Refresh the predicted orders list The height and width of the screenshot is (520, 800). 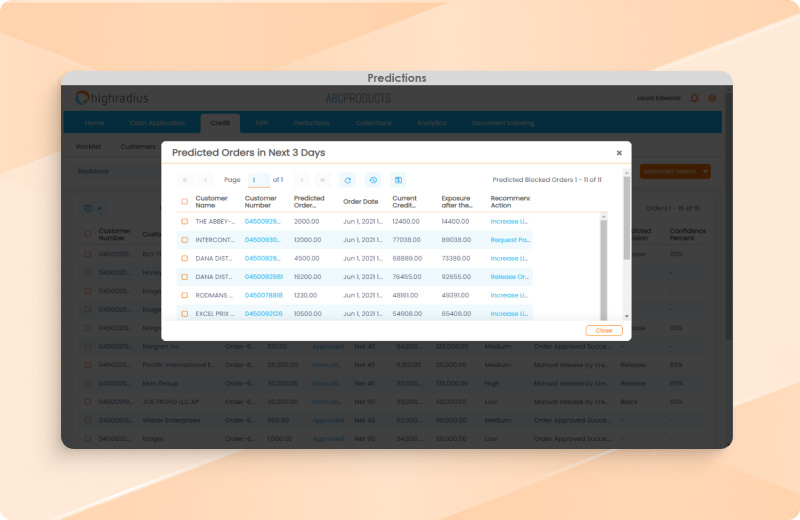click(x=347, y=180)
